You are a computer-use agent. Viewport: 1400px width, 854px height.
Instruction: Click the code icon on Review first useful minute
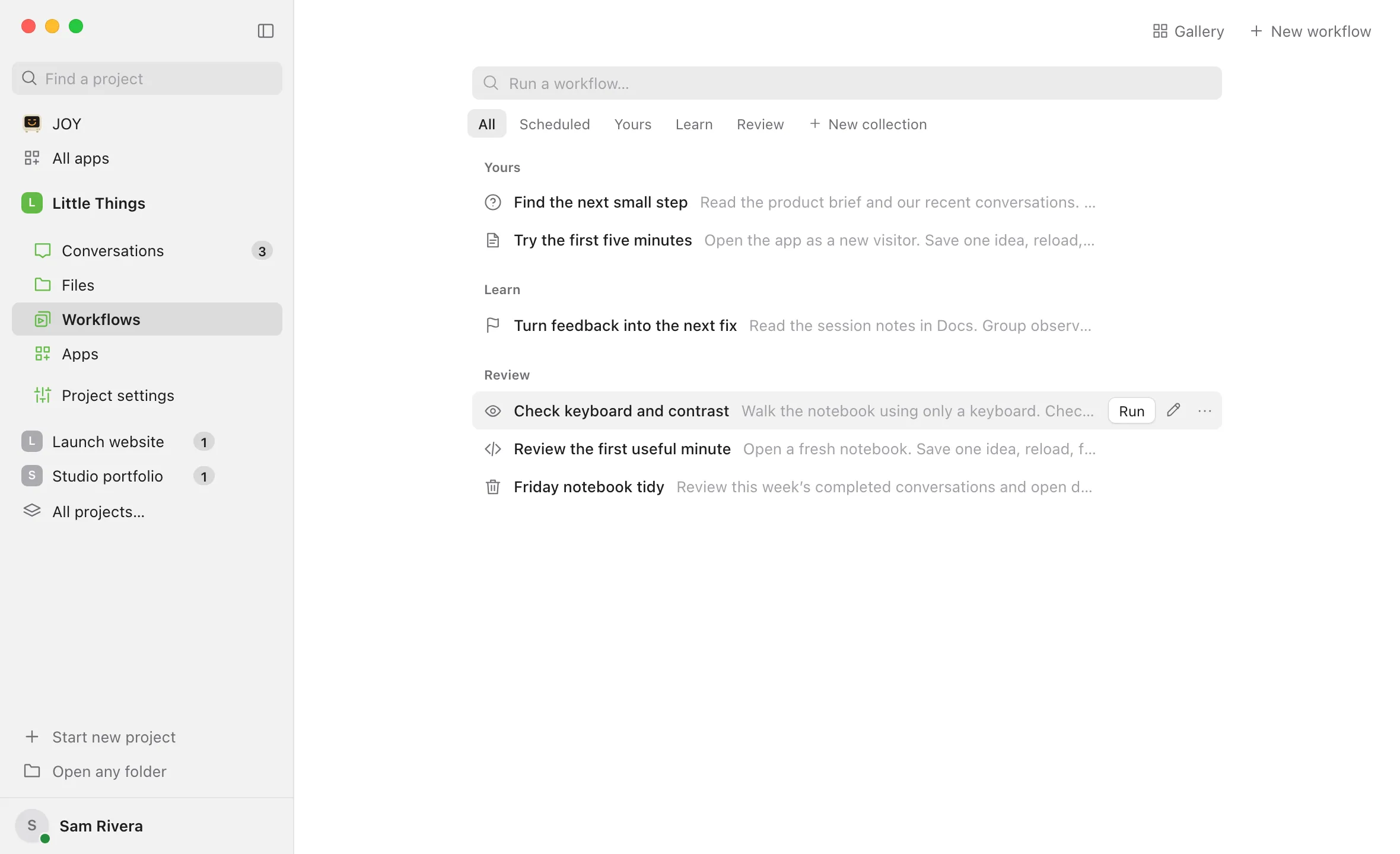[492, 448]
